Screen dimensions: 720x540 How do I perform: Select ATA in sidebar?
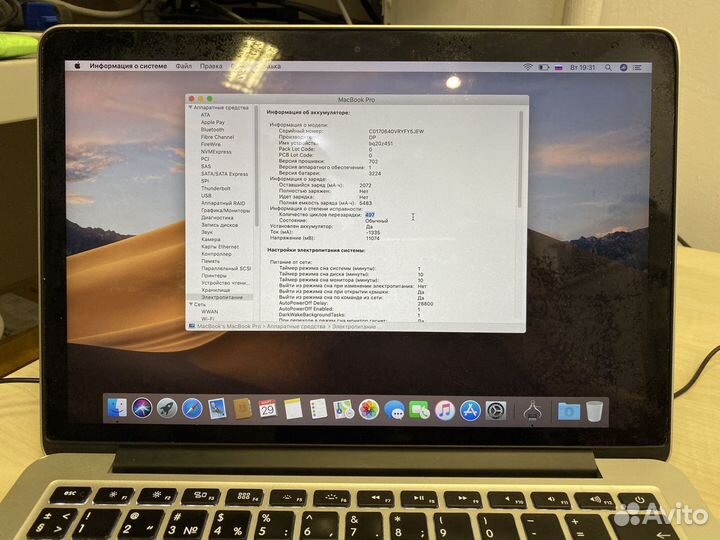pyautogui.click(x=205, y=115)
